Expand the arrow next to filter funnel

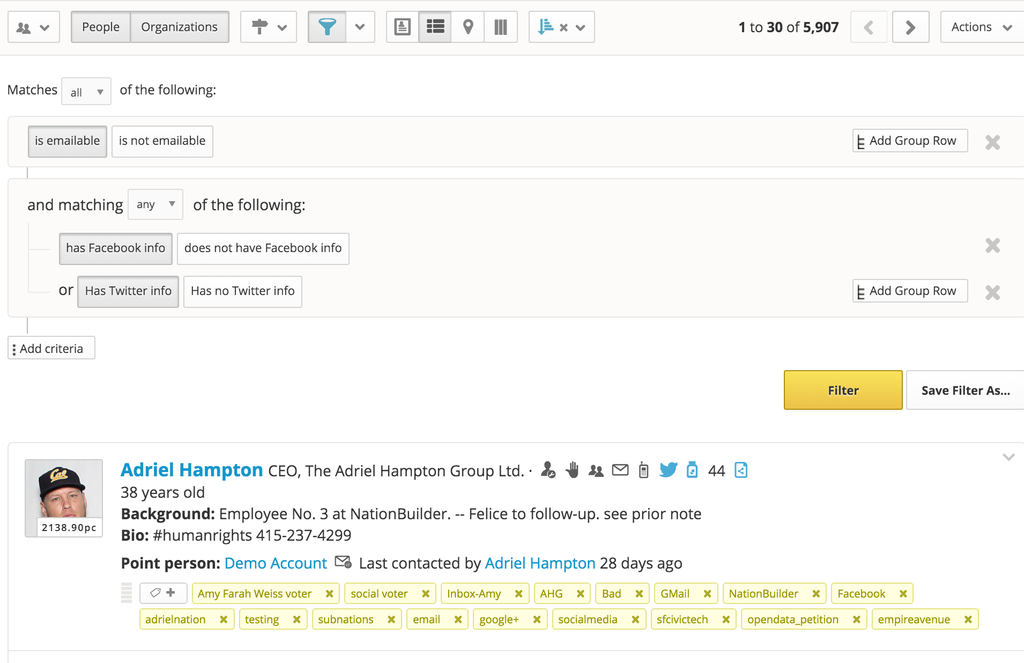360,27
